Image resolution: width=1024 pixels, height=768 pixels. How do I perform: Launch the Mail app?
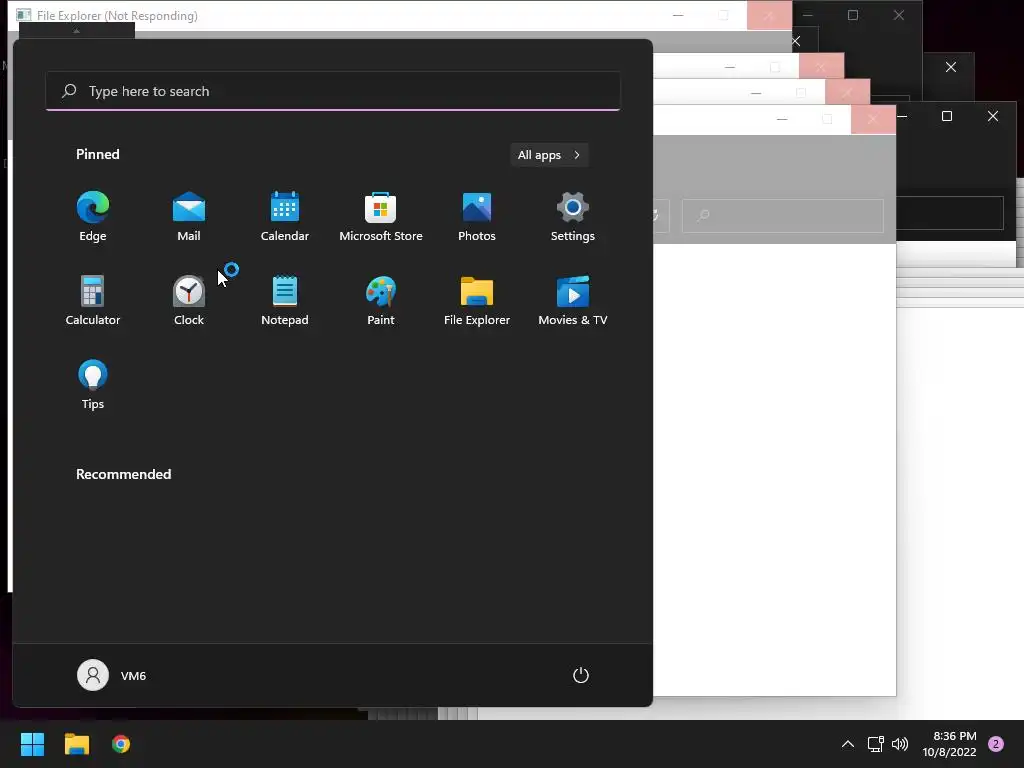click(189, 217)
